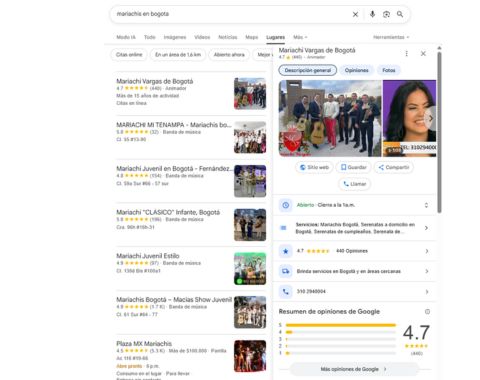Viewport: 480px width, 380px height.
Task: Click the Llamar button
Action: pos(354,184)
